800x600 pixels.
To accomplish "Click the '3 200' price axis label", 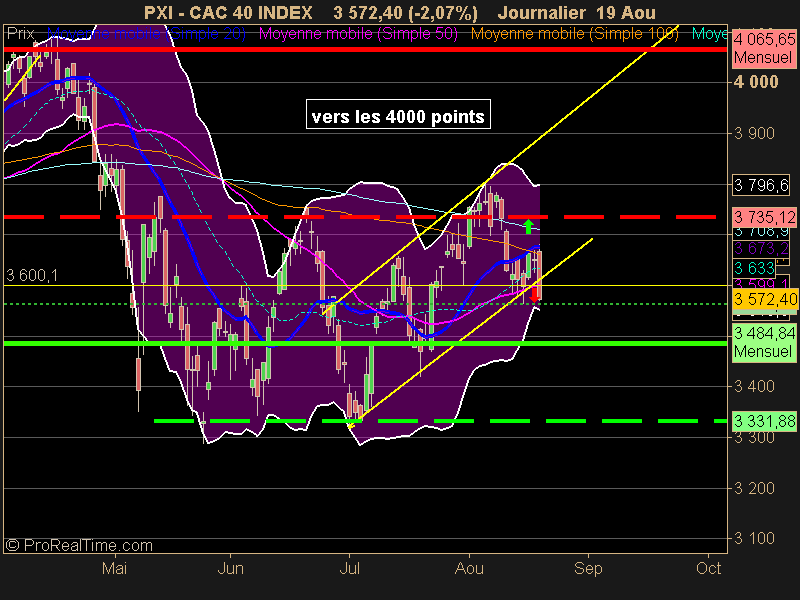I will click(x=754, y=488).
